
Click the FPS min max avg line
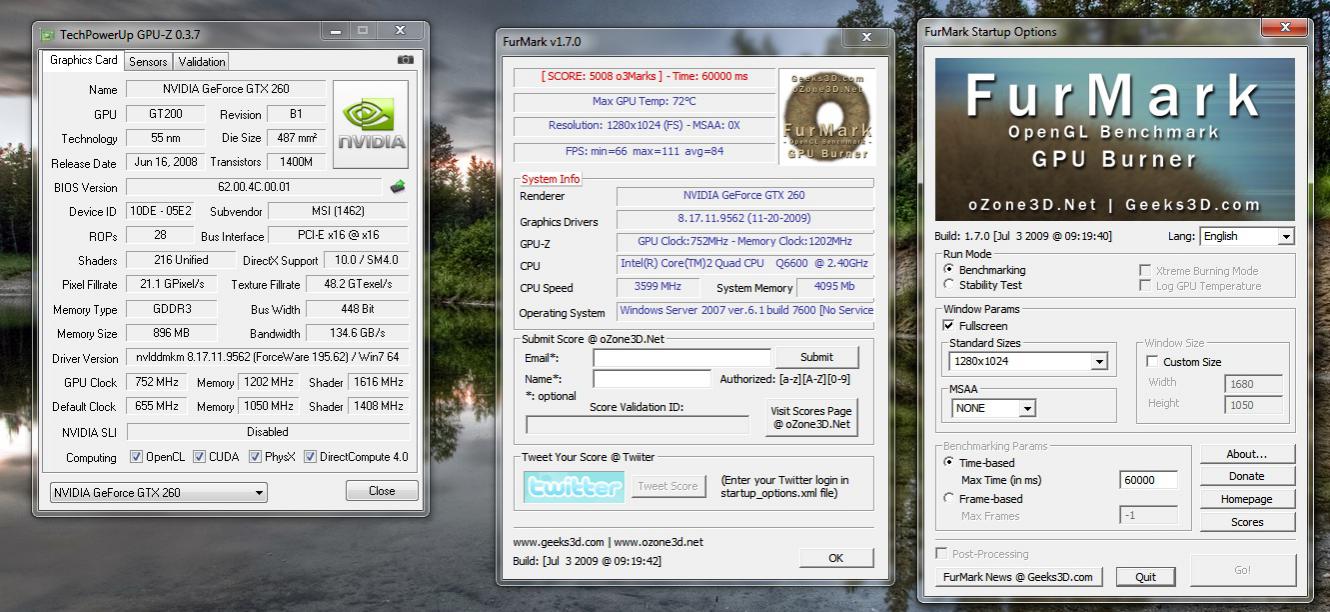pyautogui.click(x=643, y=152)
